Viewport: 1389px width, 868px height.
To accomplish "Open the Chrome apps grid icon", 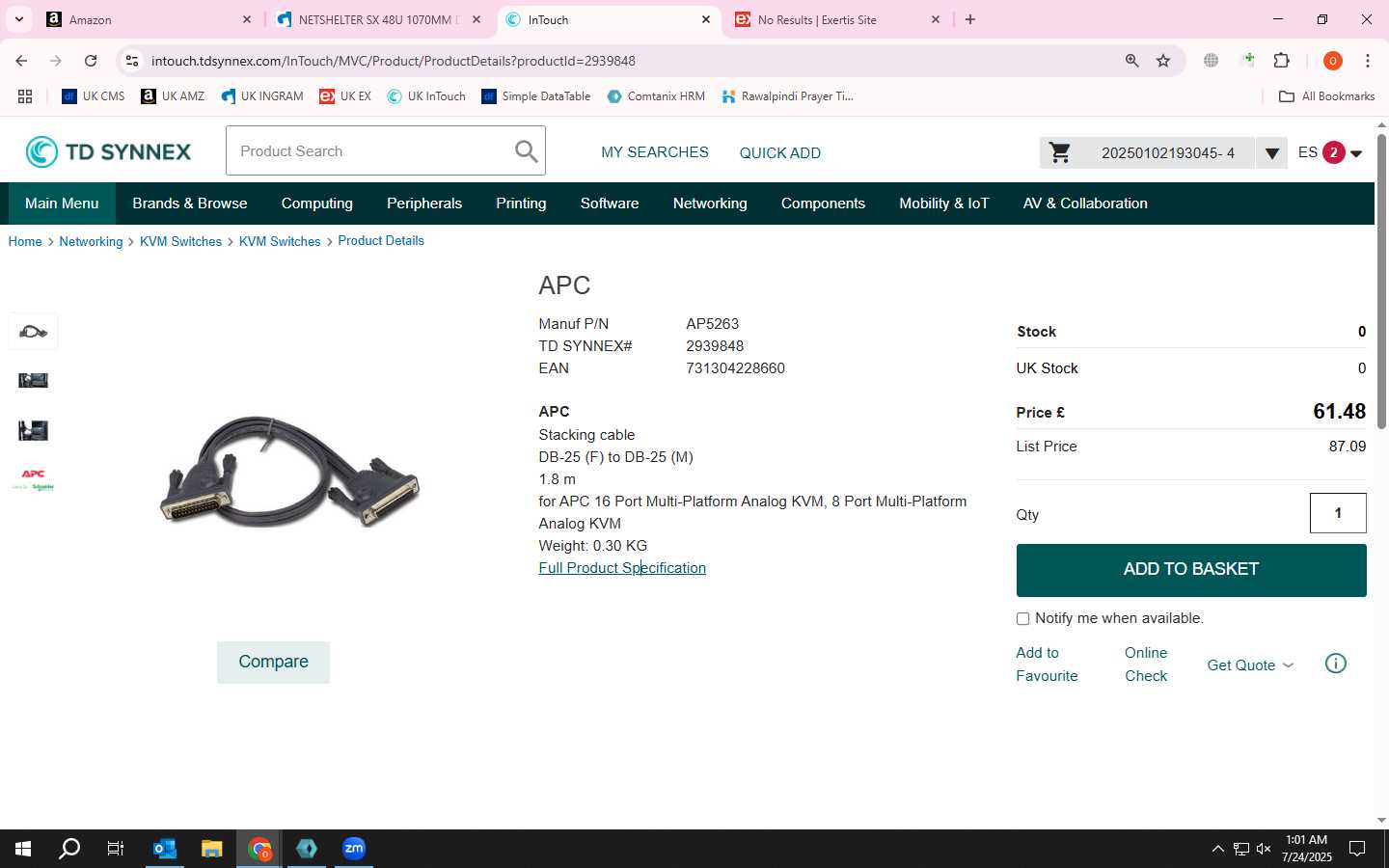I will tap(25, 96).
